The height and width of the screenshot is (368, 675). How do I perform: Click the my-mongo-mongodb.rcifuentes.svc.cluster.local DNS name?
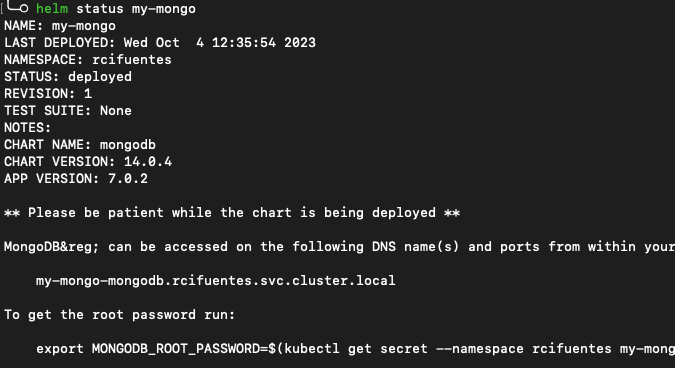pos(216,281)
